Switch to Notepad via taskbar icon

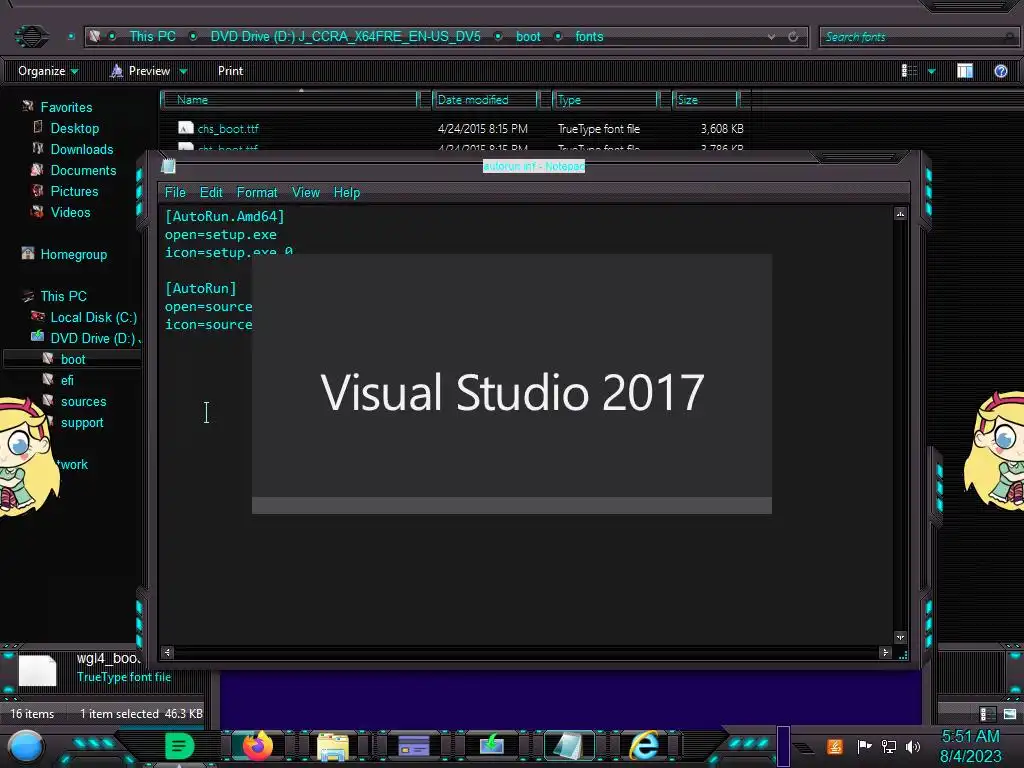[568, 746]
